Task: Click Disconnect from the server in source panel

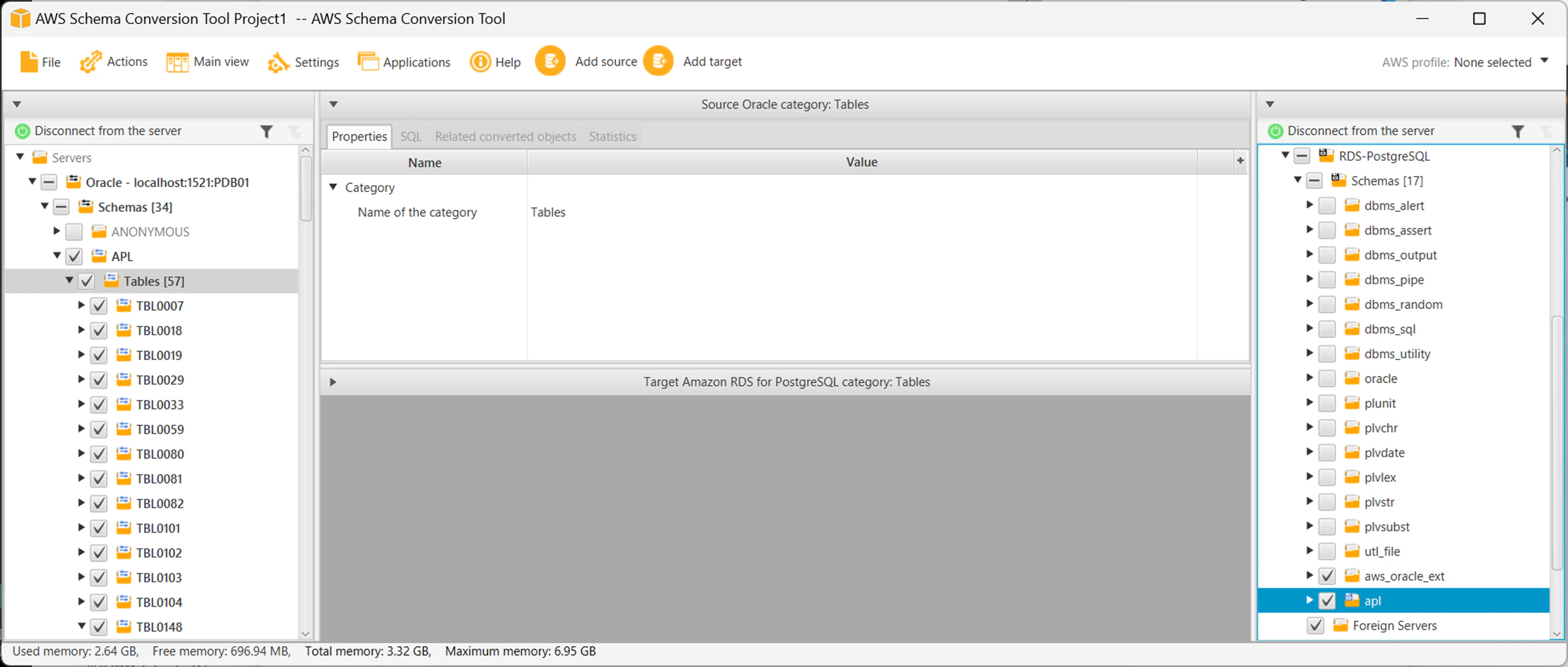Action: pyautogui.click(x=108, y=131)
